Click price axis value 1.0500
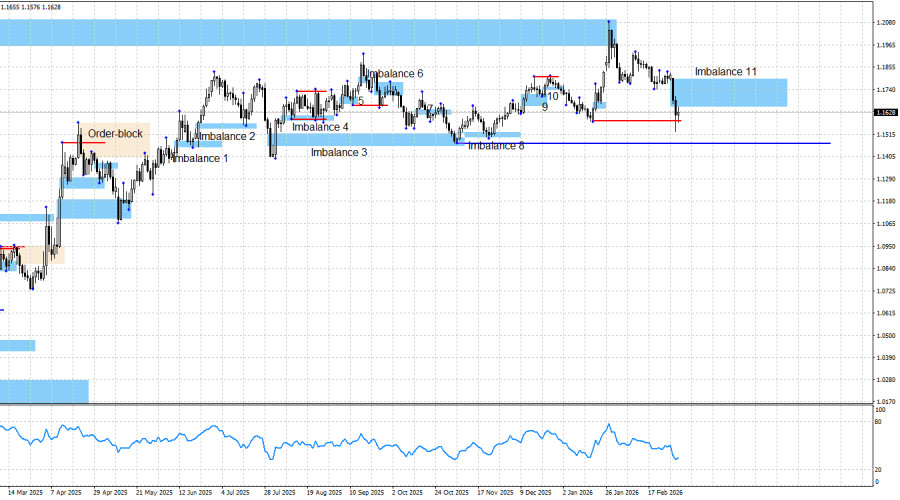Viewport: 900px width, 500px height. (x=886, y=335)
